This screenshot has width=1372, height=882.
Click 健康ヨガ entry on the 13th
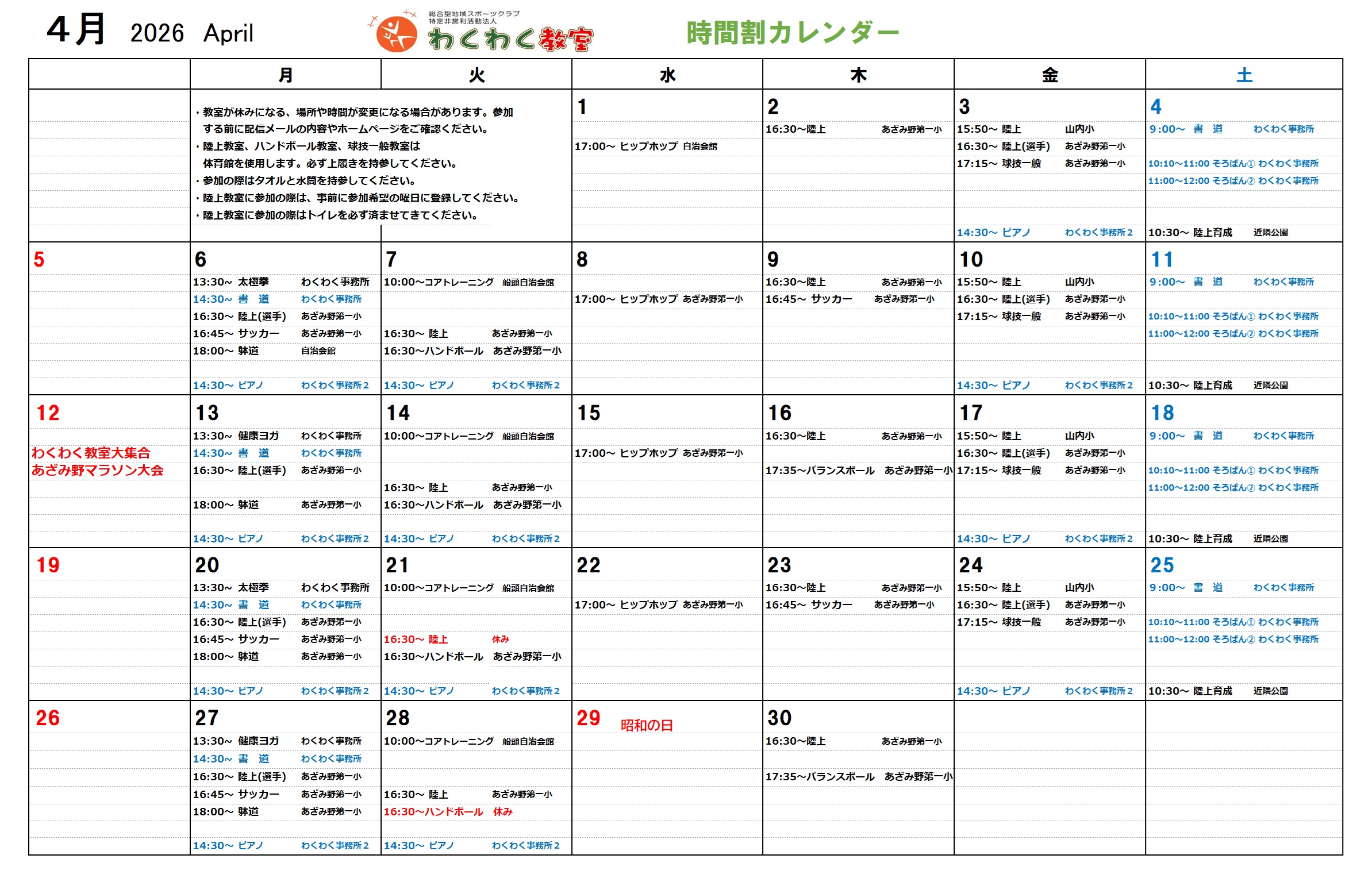pyautogui.click(x=258, y=436)
